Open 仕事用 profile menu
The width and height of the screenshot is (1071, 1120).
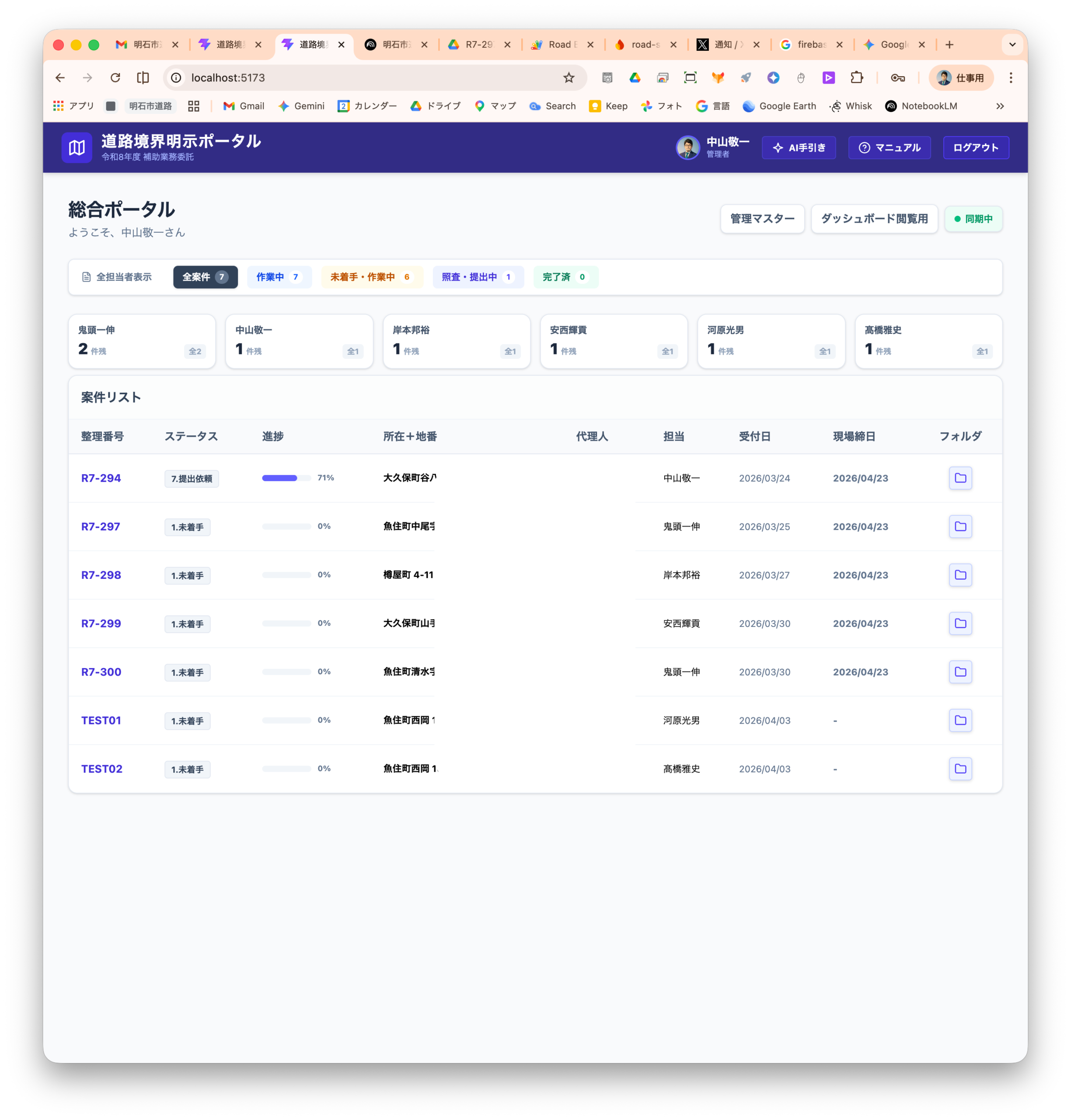pyautogui.click(x=961, y=78)
